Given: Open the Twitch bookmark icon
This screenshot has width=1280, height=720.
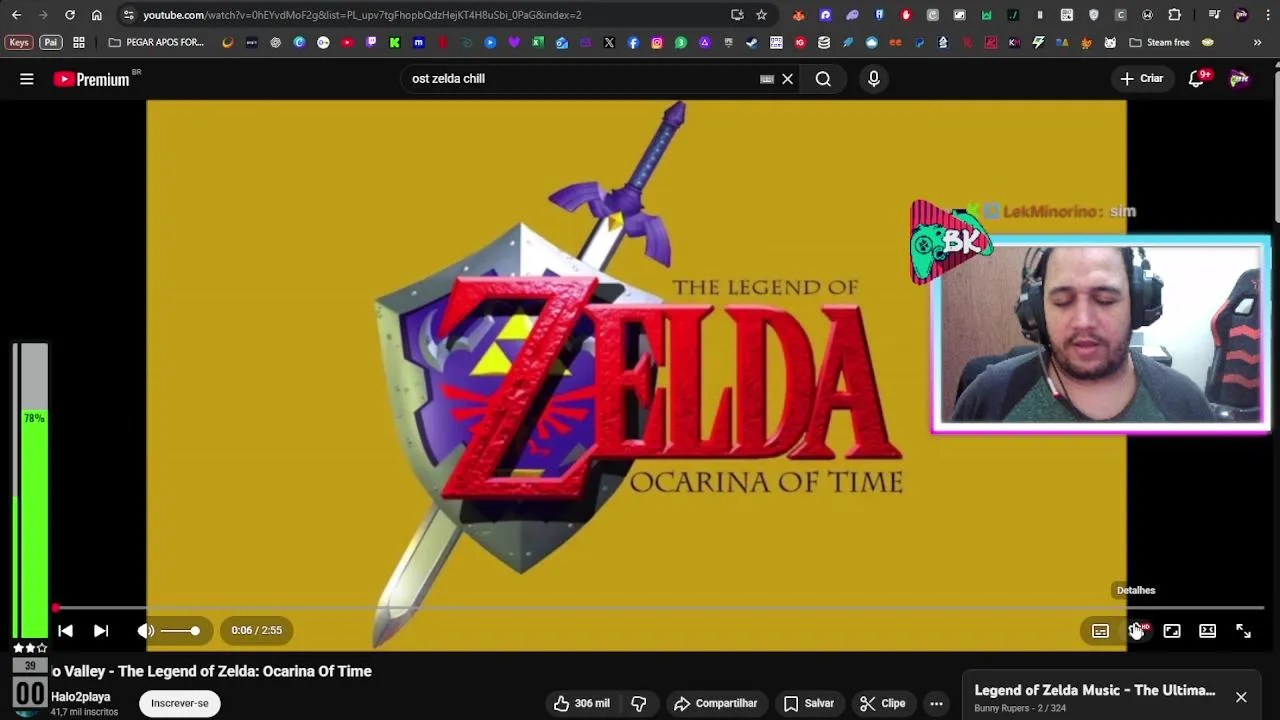Looking at the screenshot, I should click(371, 43).
